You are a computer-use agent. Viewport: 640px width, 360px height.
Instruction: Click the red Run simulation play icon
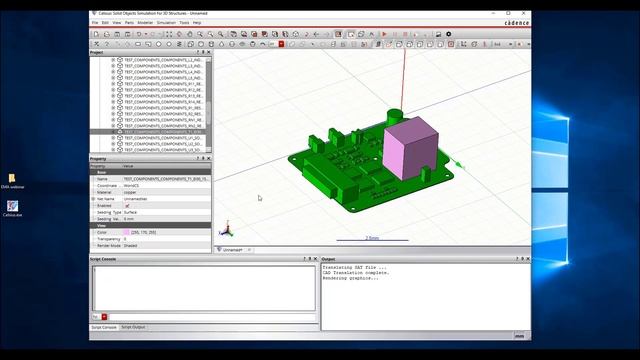tap(384, 34)
